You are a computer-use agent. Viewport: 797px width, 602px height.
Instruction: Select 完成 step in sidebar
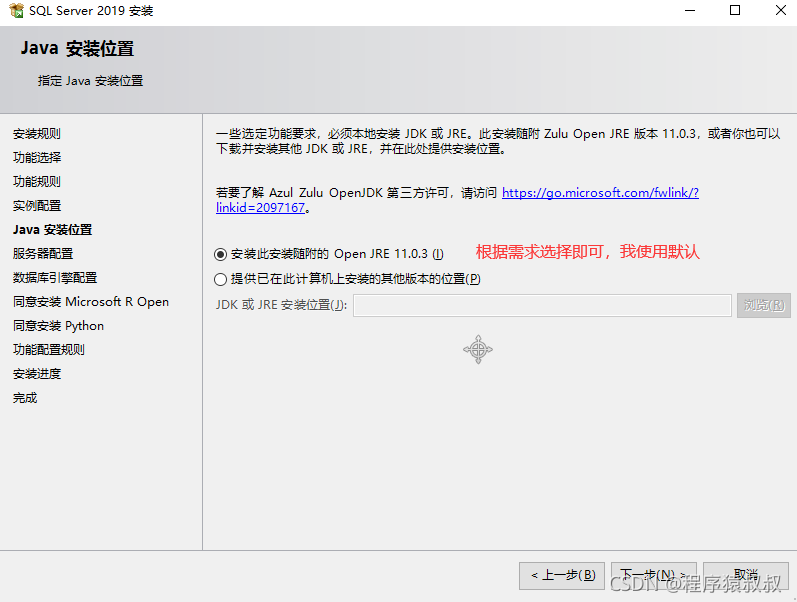click(25, 398)
